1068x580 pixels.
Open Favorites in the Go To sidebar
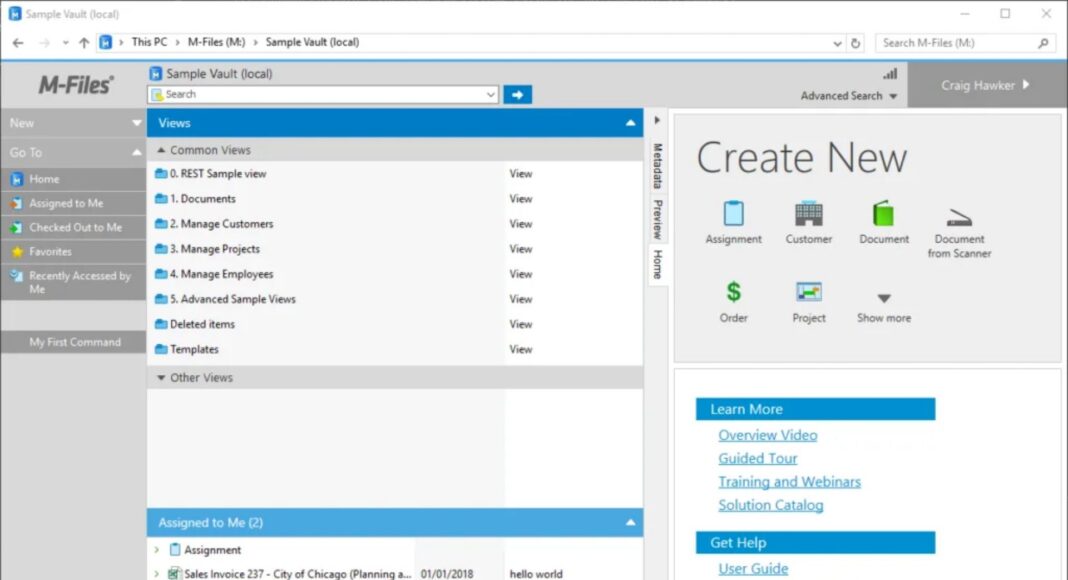(50, 252)
